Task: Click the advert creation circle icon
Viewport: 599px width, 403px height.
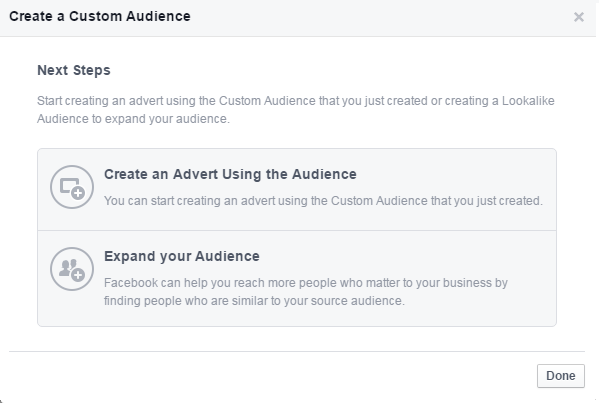Action: tap(72, 187)
